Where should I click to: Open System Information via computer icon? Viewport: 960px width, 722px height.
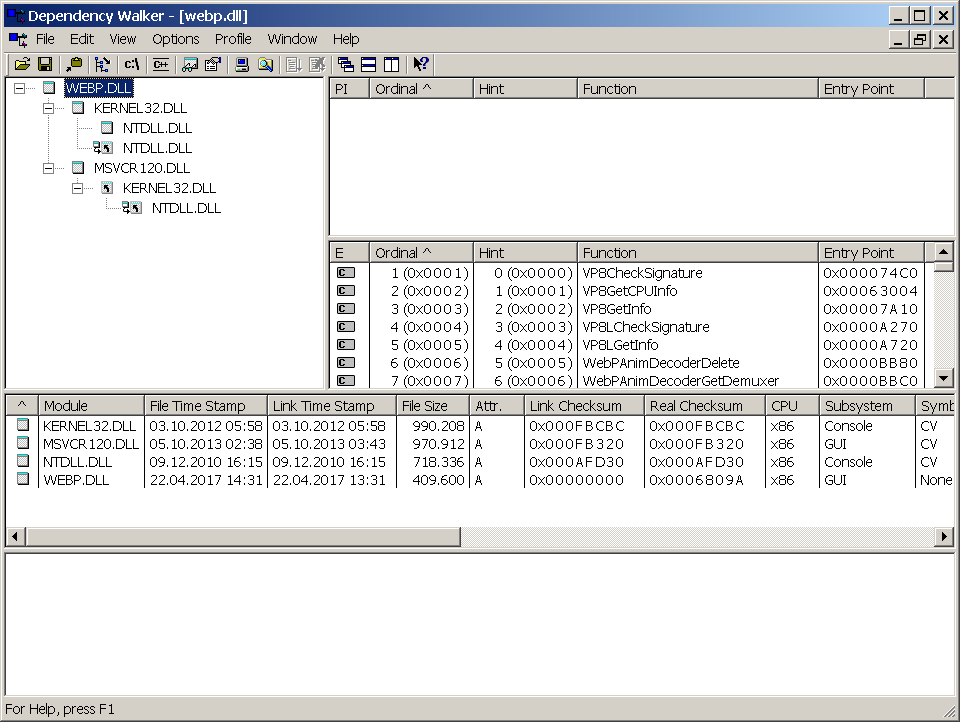coord(241,65)
